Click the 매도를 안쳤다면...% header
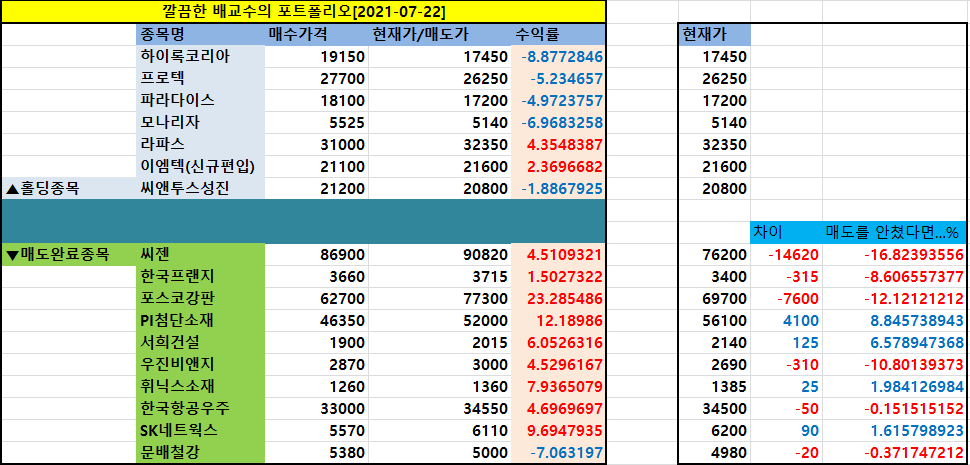The height and width of the screenshot is (465, 970). click(x=895, y=232)
